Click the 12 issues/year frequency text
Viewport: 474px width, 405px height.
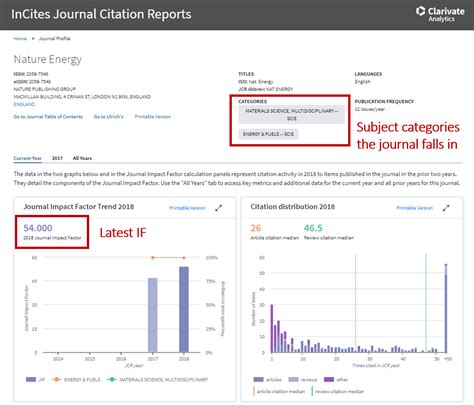[370, 109]
